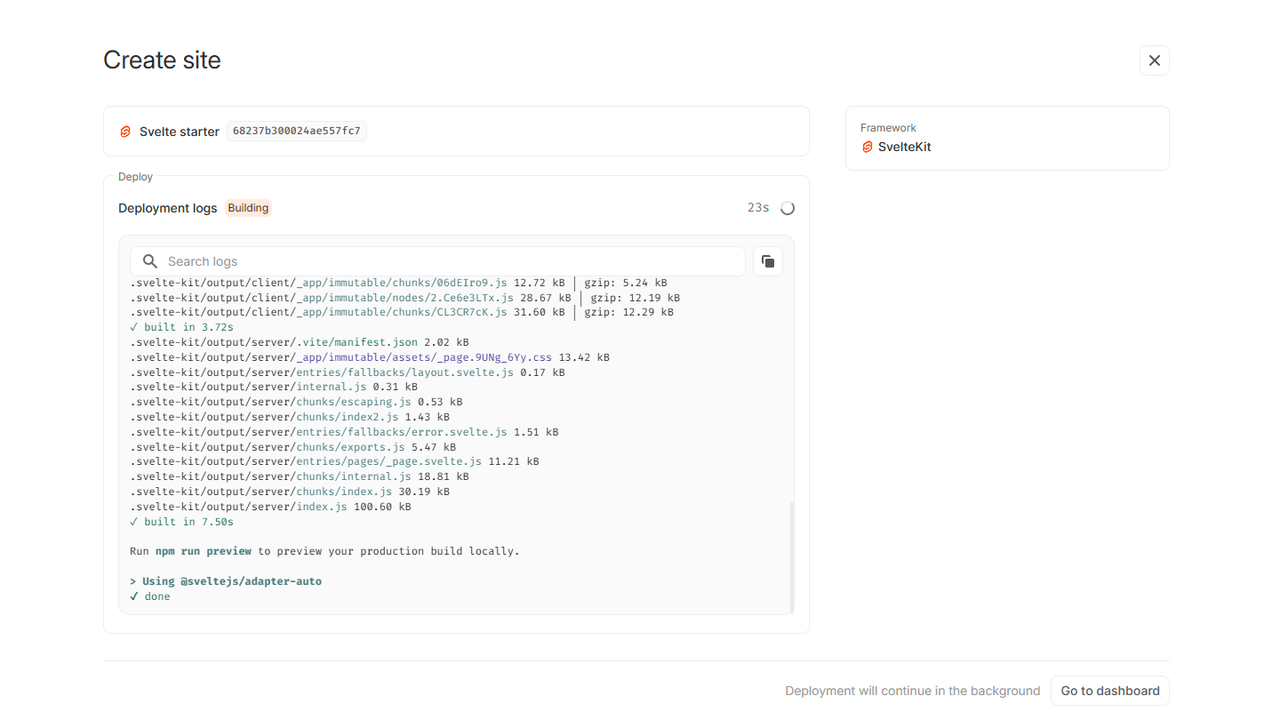Click the magnifier icon in log search
The image size is (1280, 720).
pos(150,261)
